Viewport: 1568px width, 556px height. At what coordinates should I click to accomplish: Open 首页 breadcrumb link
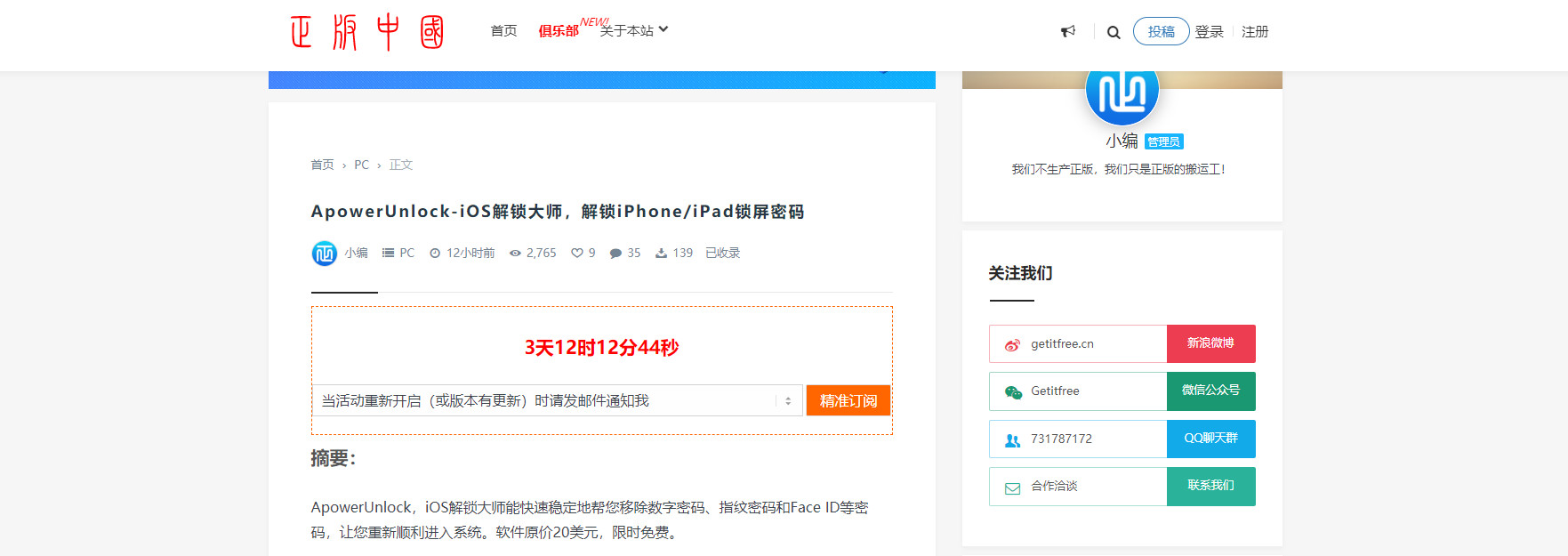[x=322, y=165]
